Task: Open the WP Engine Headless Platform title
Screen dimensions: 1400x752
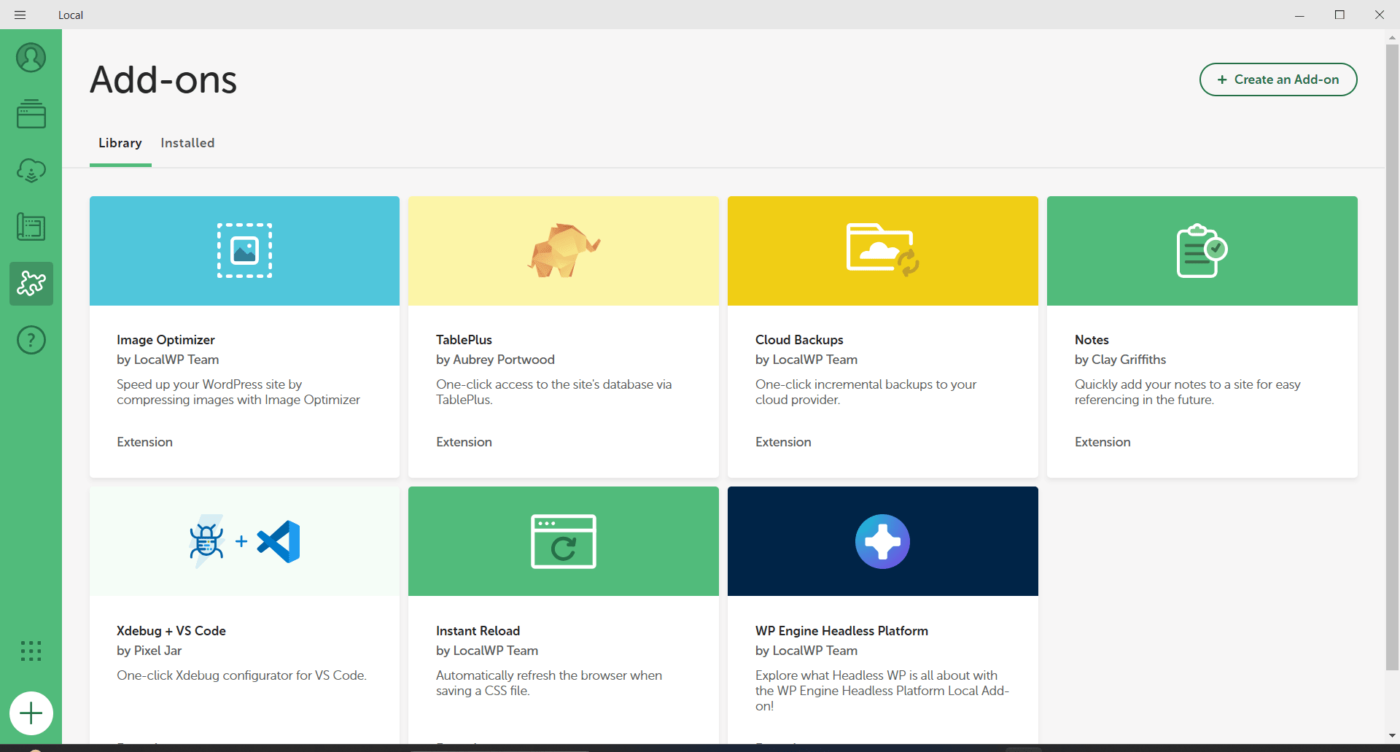Action: pyautogui.click(x=842, y=631)
